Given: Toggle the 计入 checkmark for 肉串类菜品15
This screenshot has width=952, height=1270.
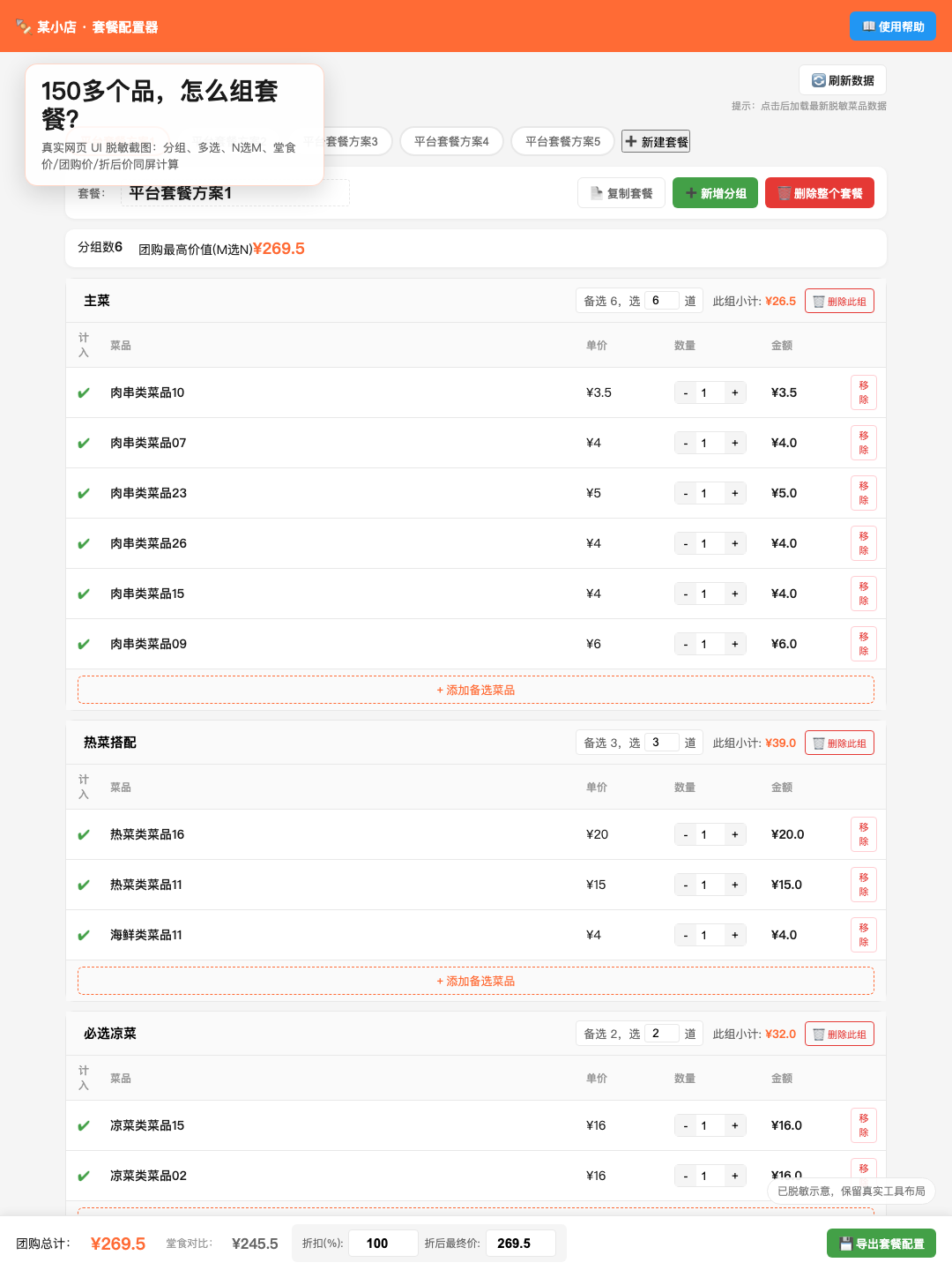Looking at the screenshot, I should [84, 594].
